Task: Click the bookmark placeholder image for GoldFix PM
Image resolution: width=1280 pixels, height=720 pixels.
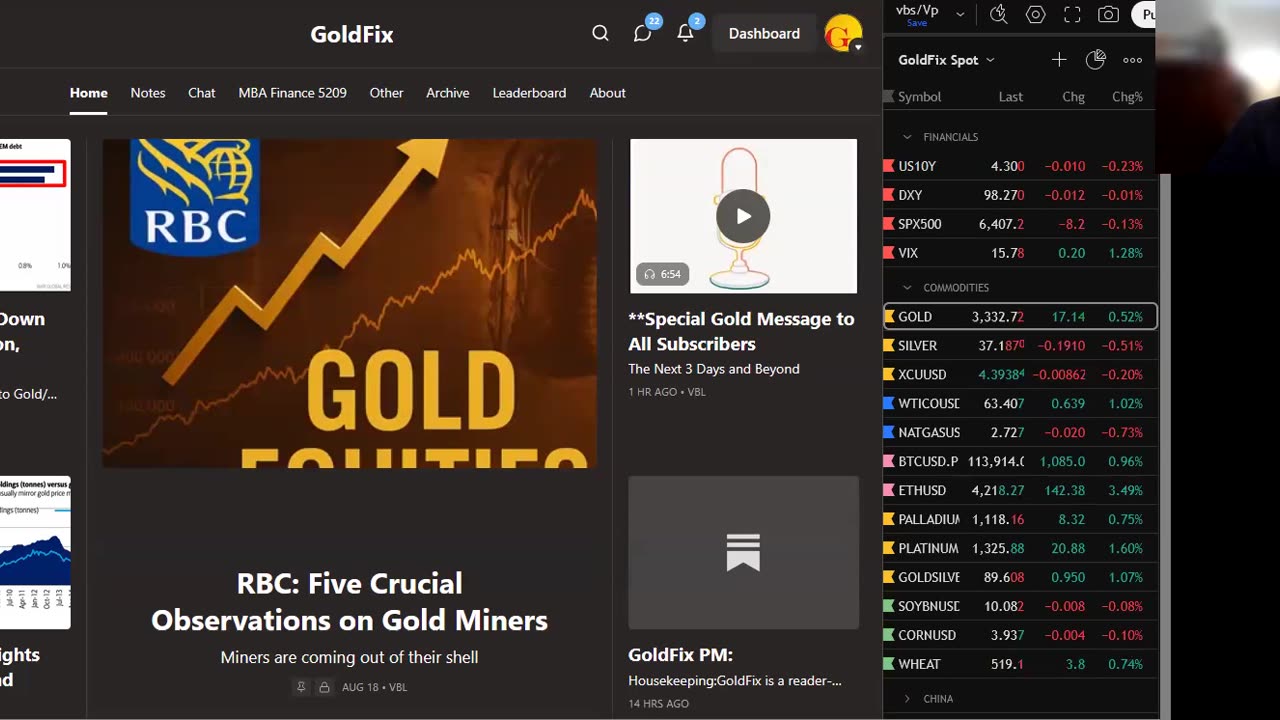Action: tap(743, 552)
